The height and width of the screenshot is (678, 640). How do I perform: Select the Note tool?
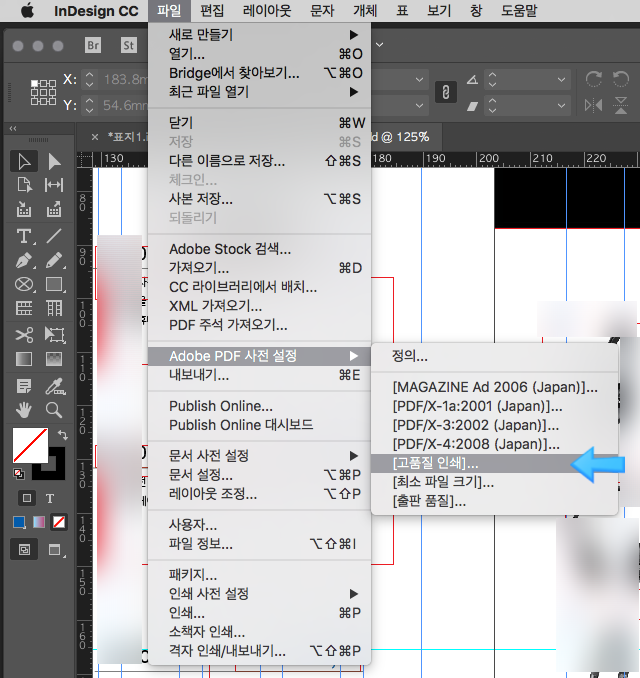24,386
